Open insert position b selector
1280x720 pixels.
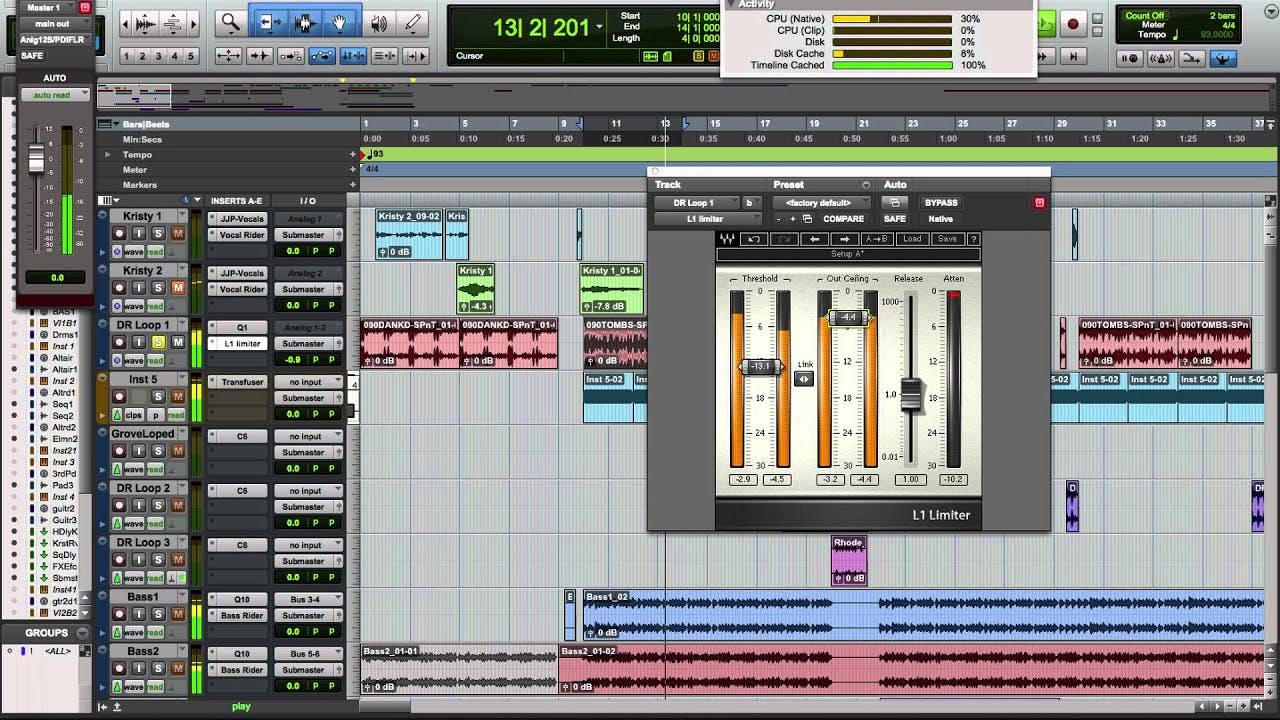pos(750,203)
